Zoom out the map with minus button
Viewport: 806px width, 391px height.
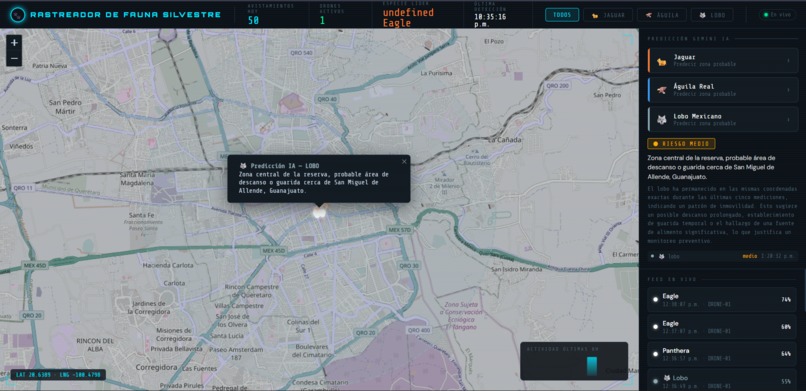(14, 59)
